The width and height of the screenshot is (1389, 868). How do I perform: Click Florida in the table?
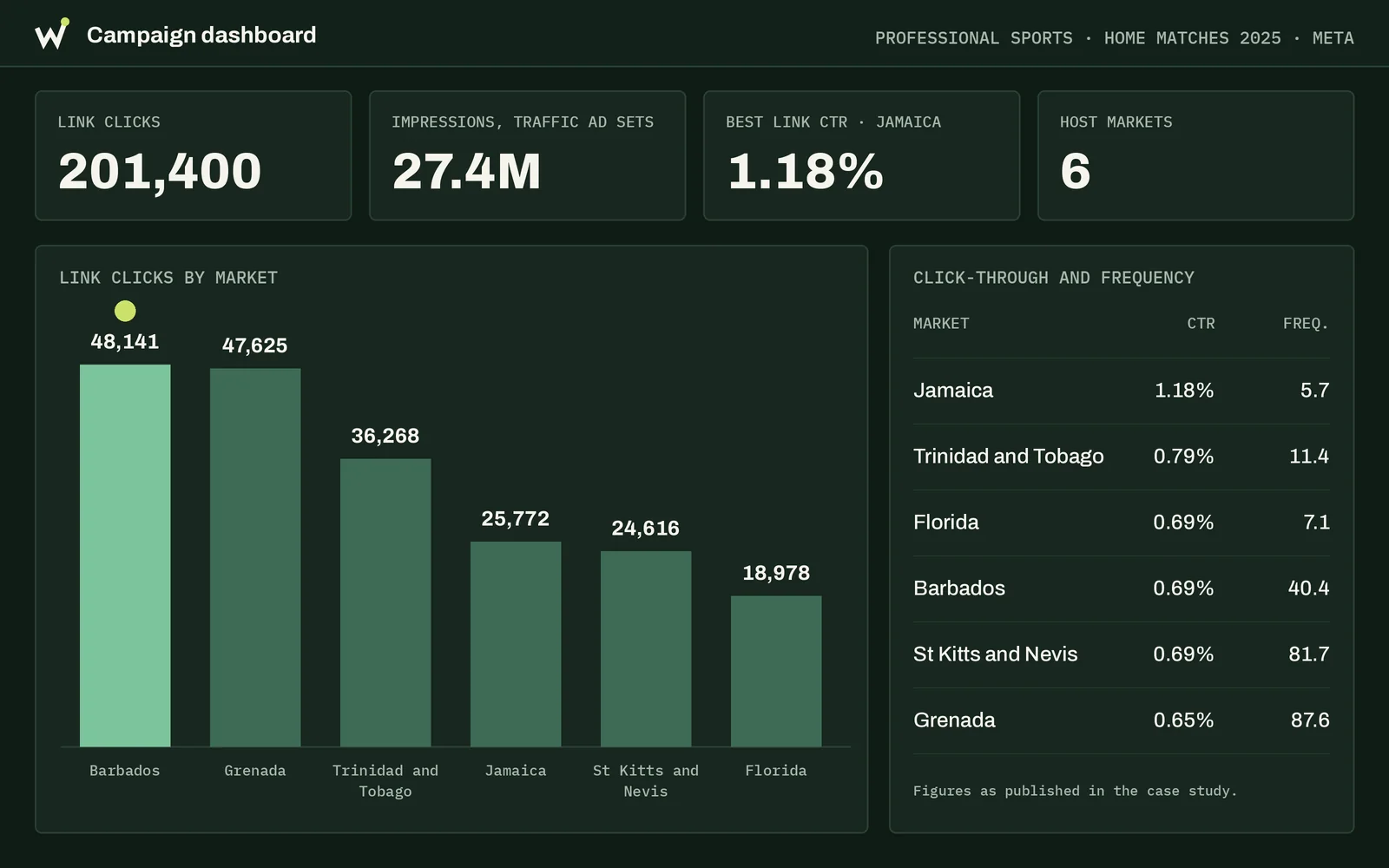point(946,523)
